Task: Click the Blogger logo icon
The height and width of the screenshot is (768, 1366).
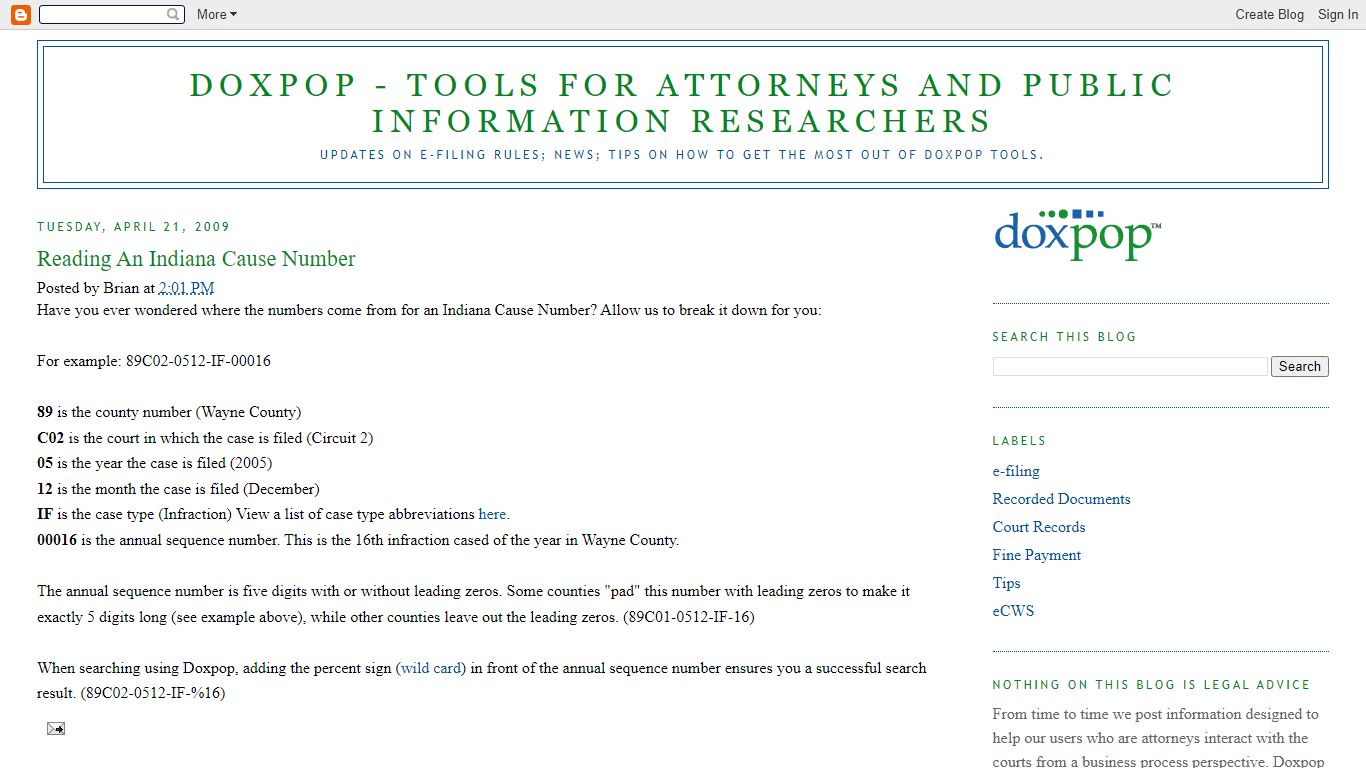Action: coord(20,14)
